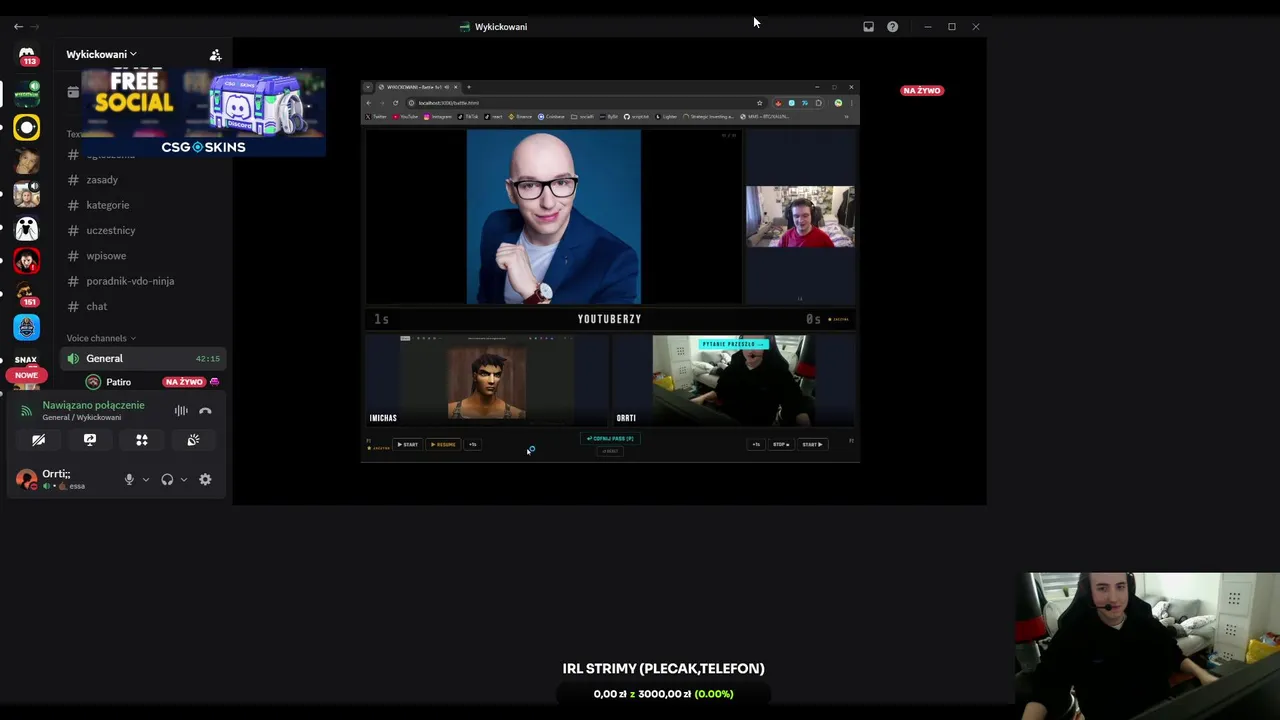The width and height of the screenshot is (1280, 720).
Task: Click the IMICHAS video tile in stream
Action: coord(487,380)
